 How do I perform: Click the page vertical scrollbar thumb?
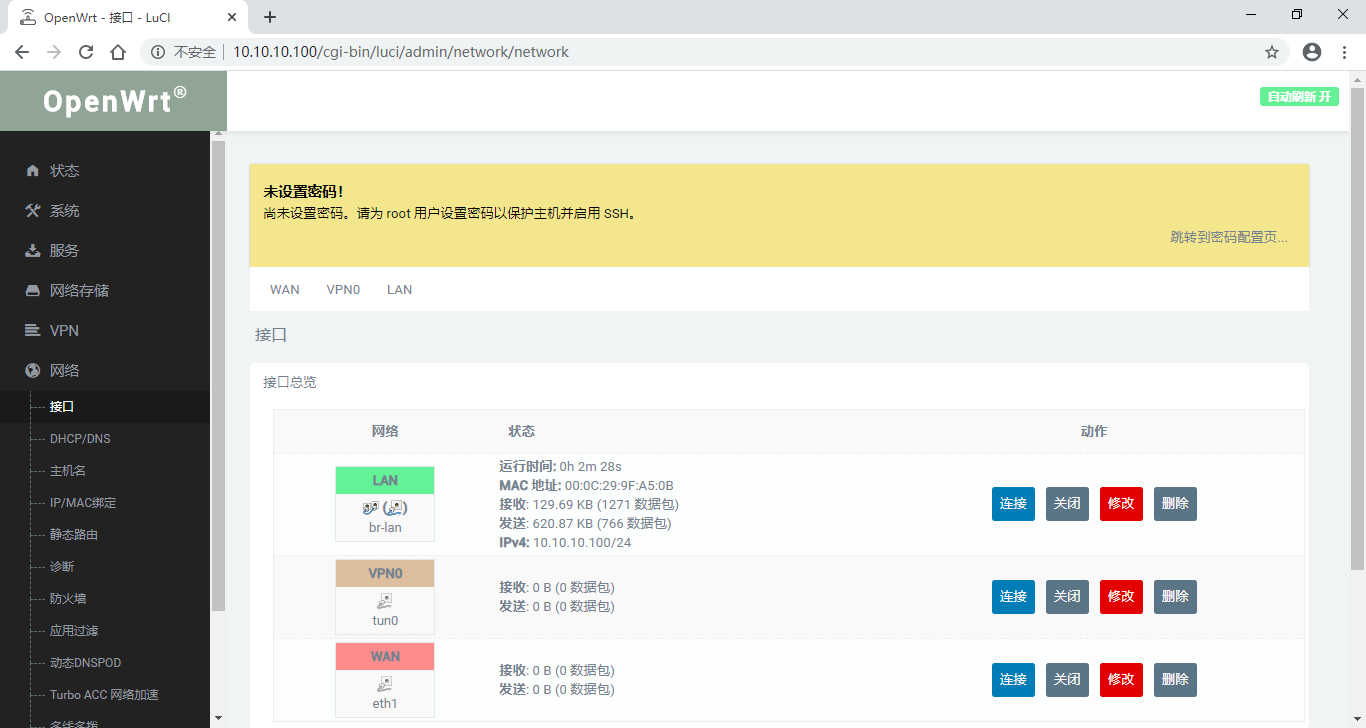pos(1358,328)
